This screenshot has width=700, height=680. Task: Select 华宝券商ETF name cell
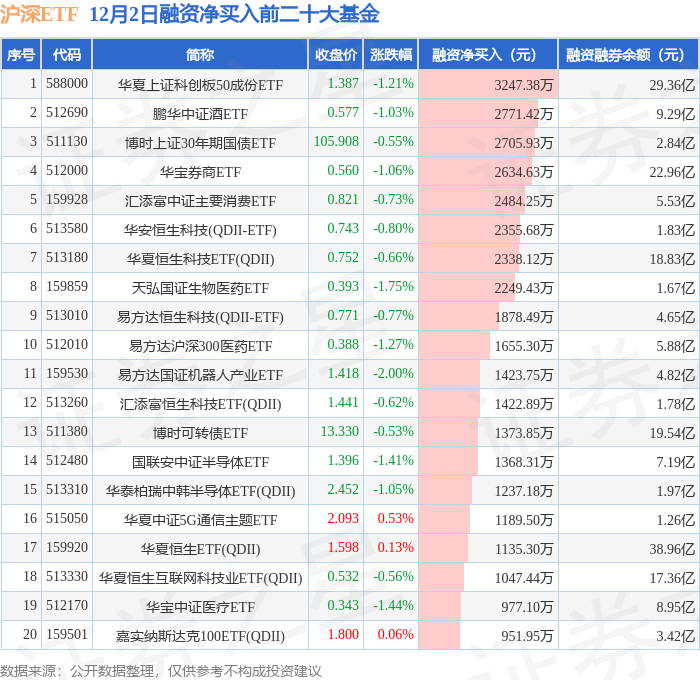point(200,171)
